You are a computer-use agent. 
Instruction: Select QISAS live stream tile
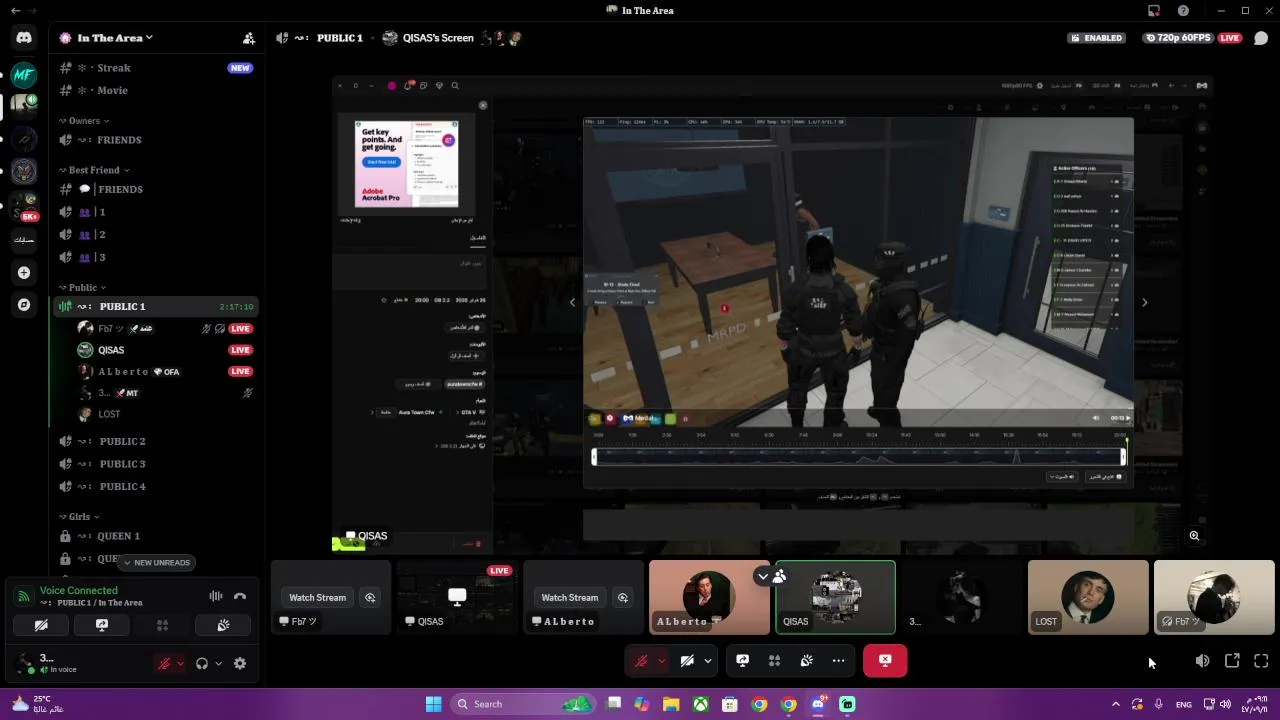pyautogui.click(x=457, y=597)
